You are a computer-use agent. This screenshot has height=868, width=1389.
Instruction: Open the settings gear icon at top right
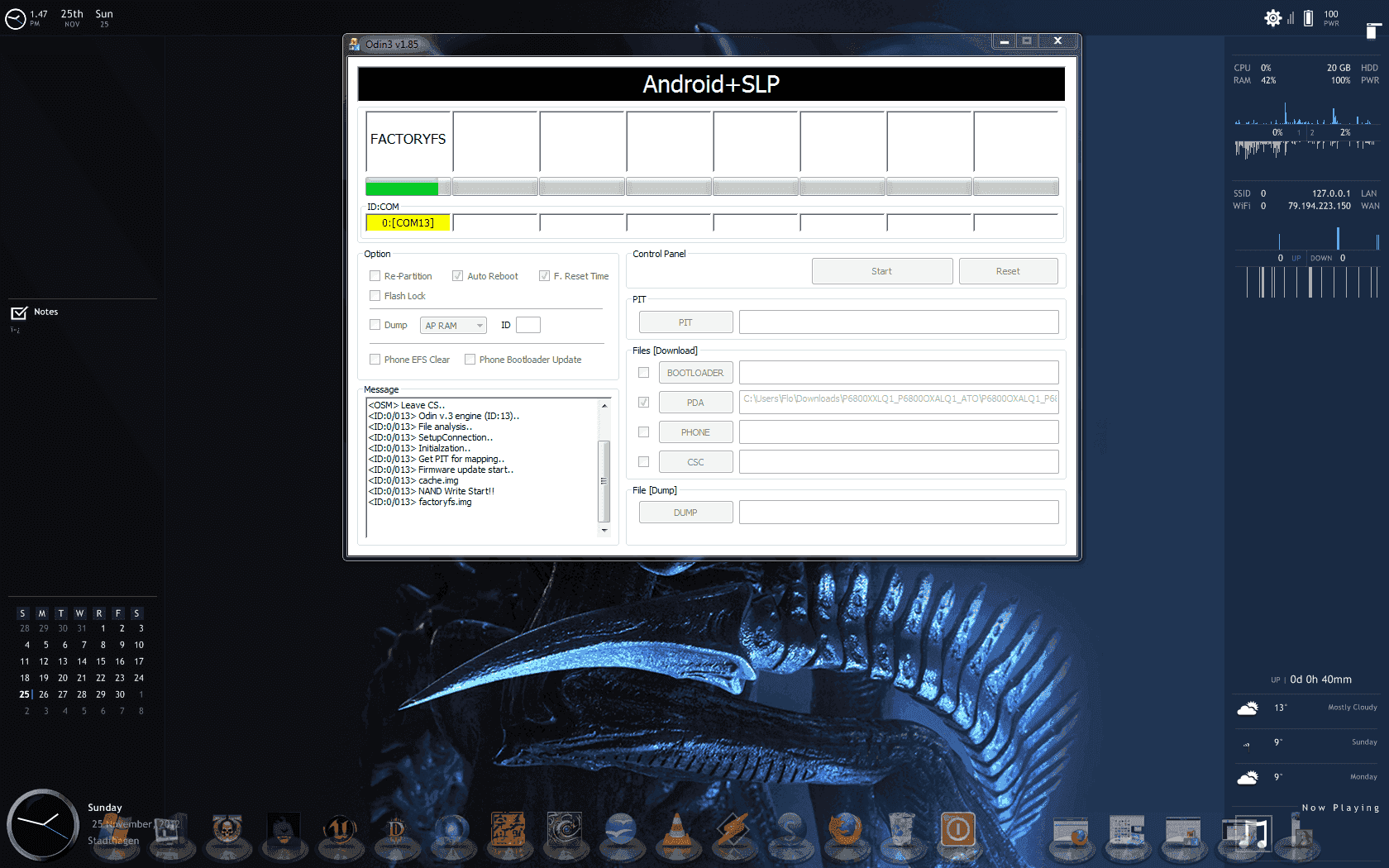pyautogui.click(x=1273, y=17)
